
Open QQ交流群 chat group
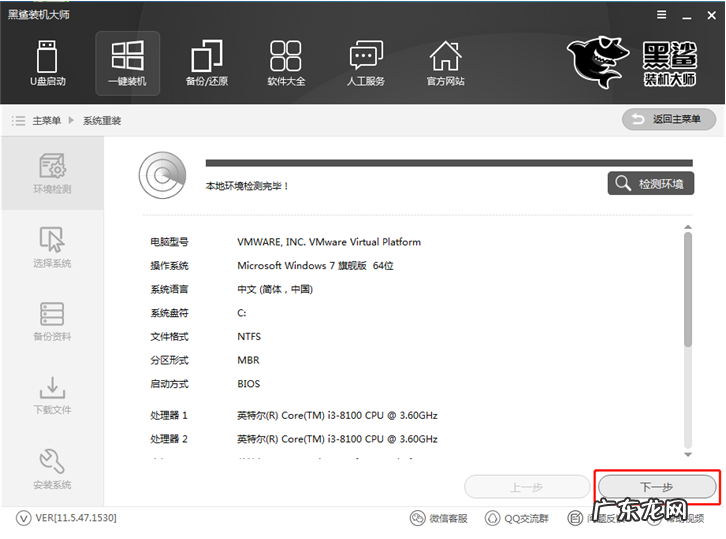(517, 518)
